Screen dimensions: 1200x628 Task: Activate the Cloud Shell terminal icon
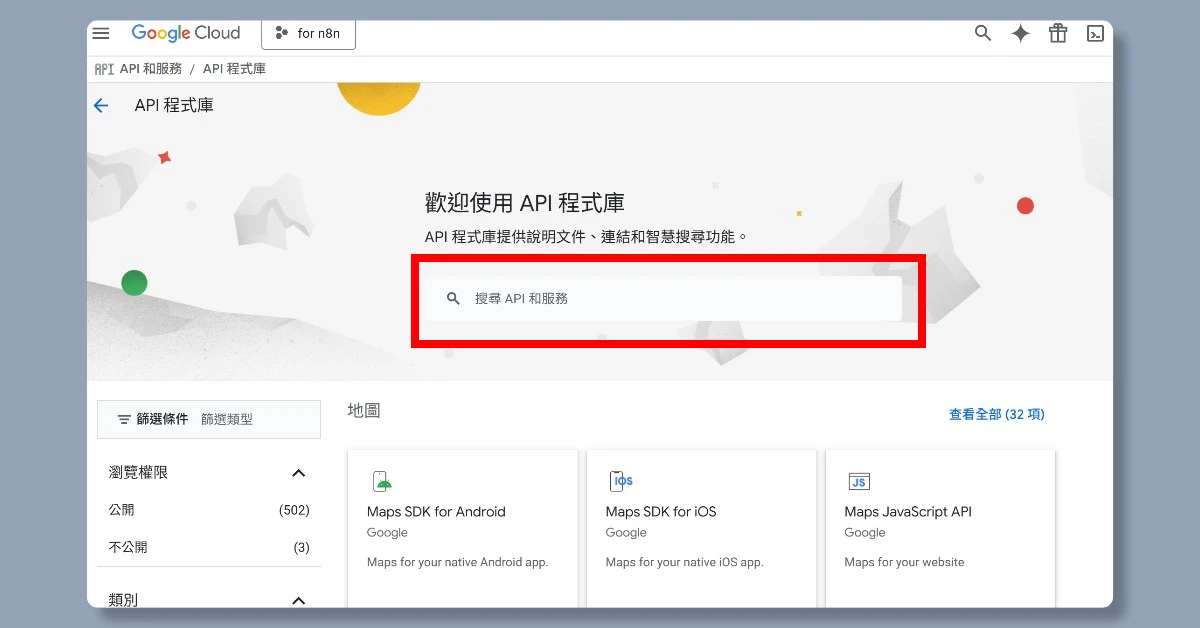click(x=1095, y=33)
